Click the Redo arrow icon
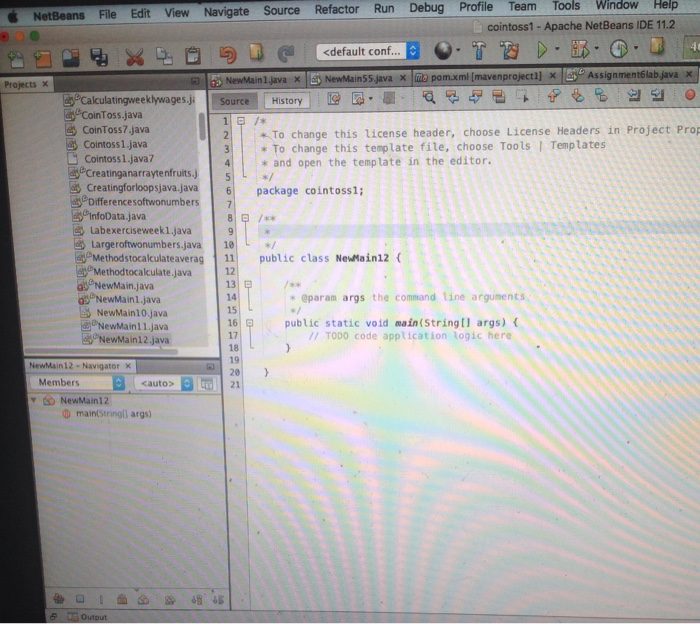700x624 pixels. (286, 53)
